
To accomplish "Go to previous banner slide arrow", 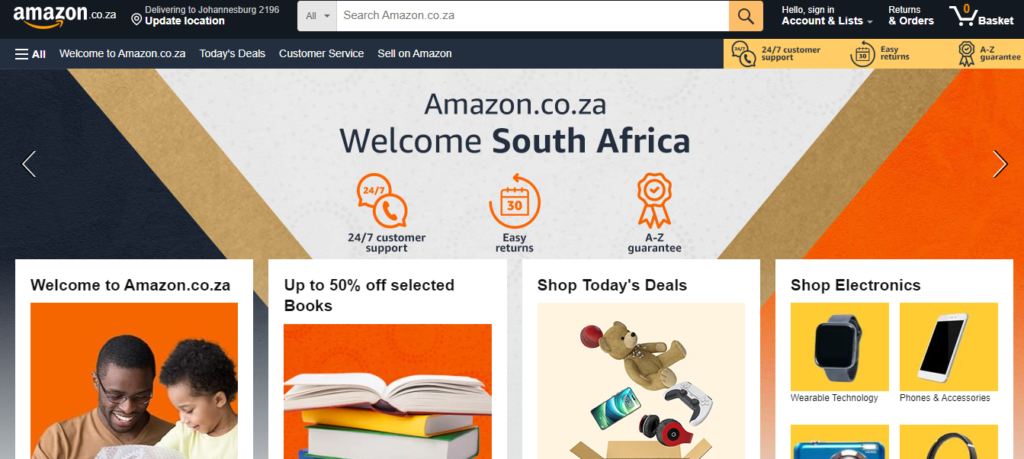I will point(29,164).
